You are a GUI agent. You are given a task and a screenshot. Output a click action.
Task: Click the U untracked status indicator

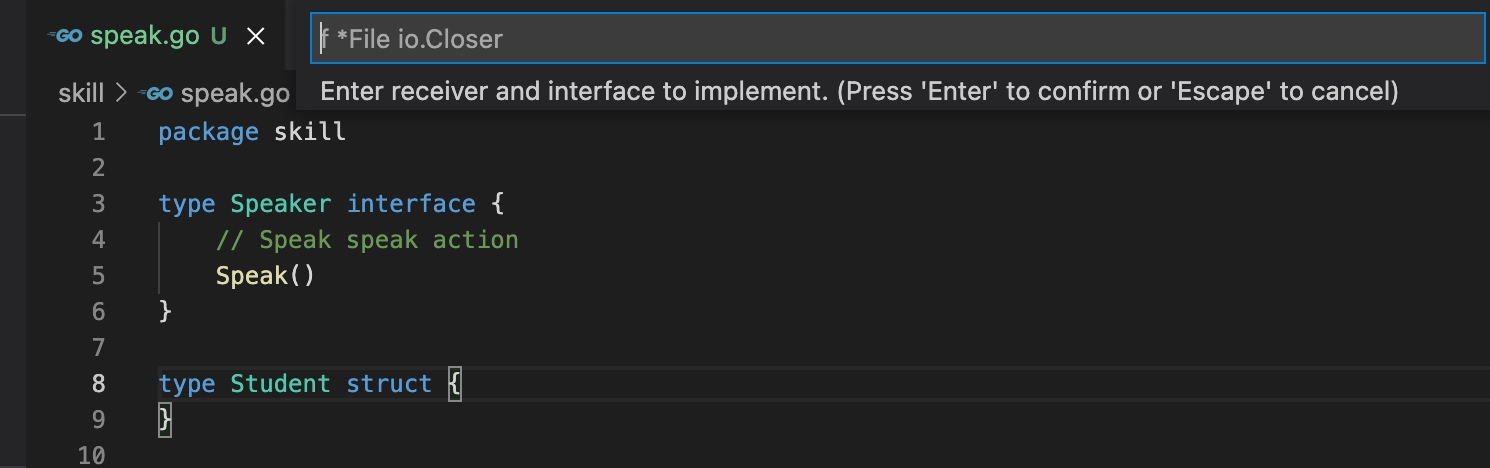pos(219,37)
